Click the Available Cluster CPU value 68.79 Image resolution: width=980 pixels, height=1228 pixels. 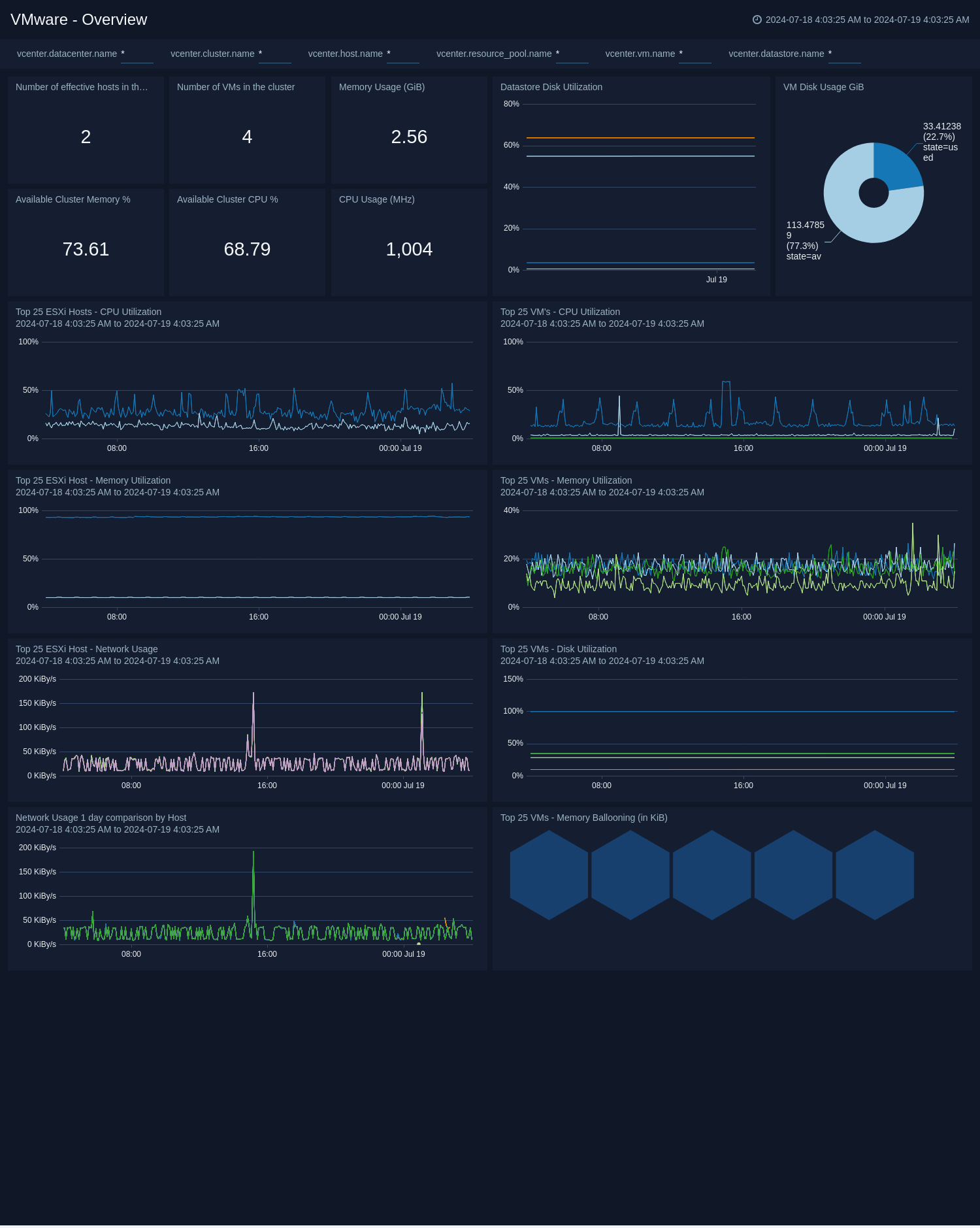[247, 249]
